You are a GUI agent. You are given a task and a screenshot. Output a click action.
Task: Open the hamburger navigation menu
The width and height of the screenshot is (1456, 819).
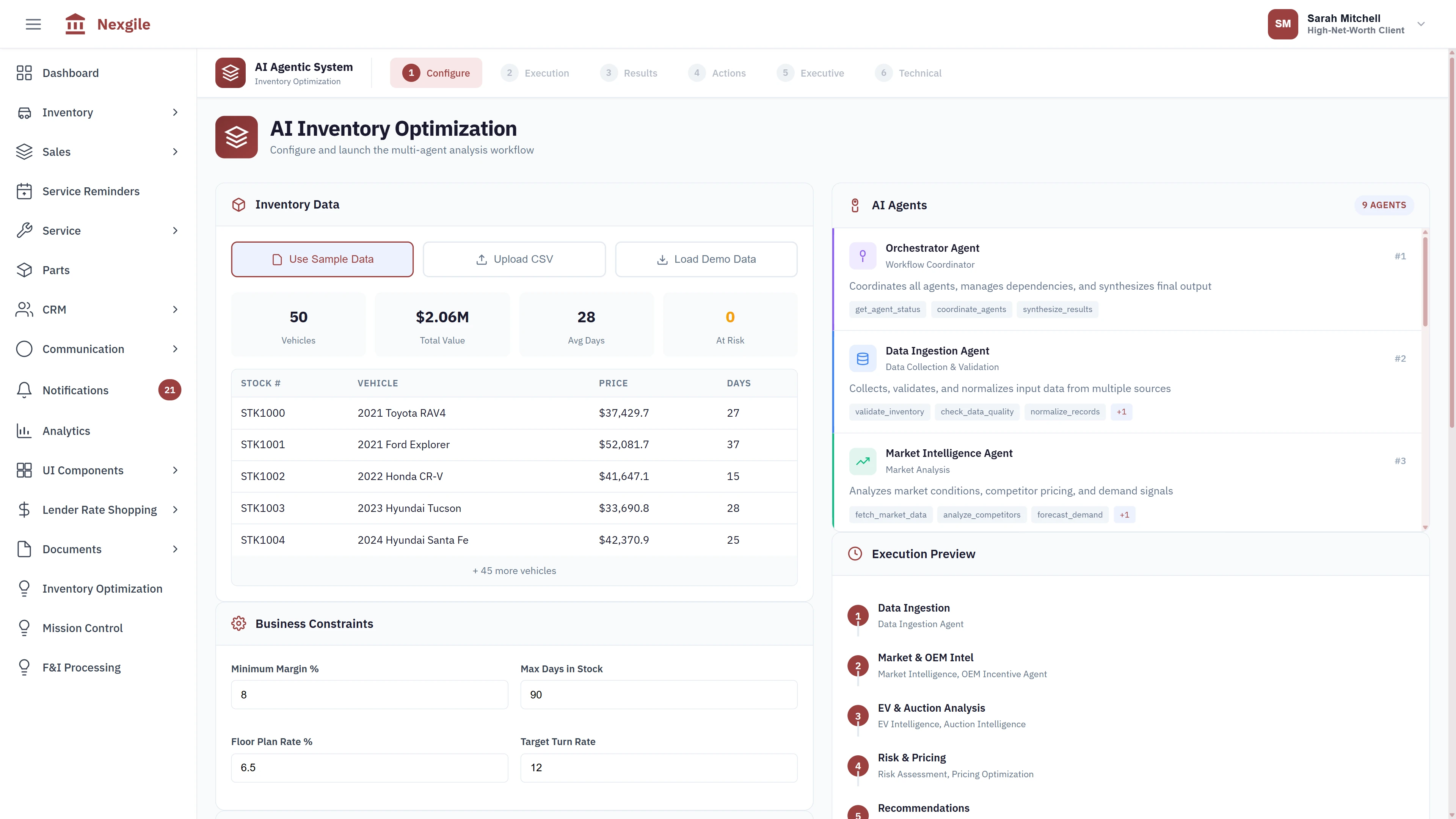33,24
